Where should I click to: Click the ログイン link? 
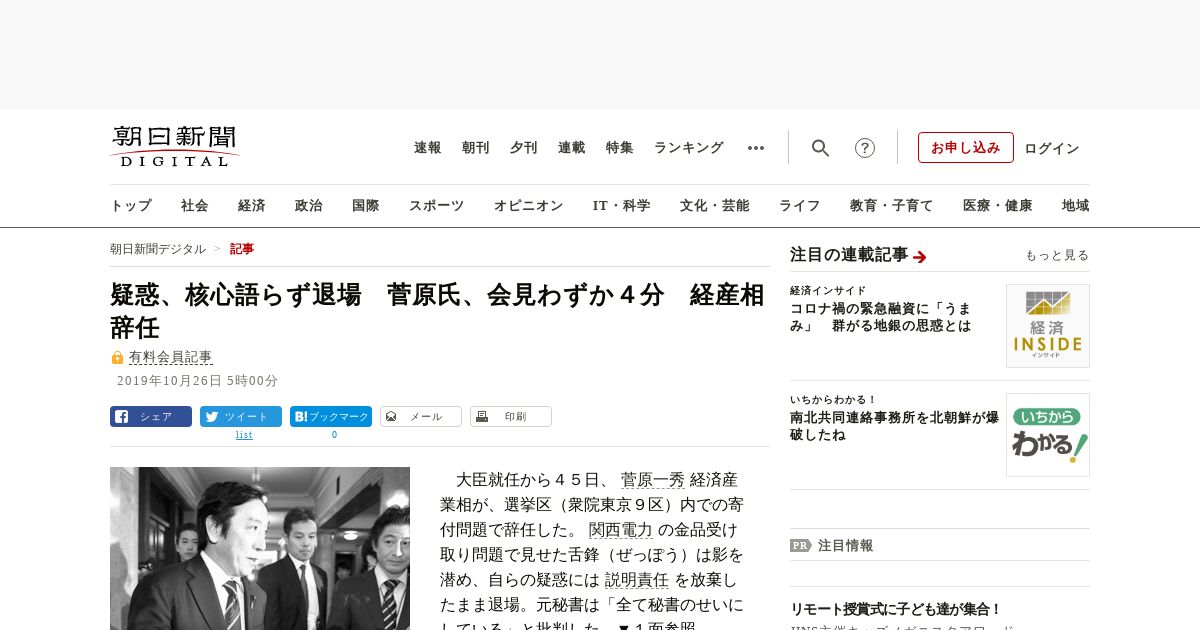tap(1052, 148)
